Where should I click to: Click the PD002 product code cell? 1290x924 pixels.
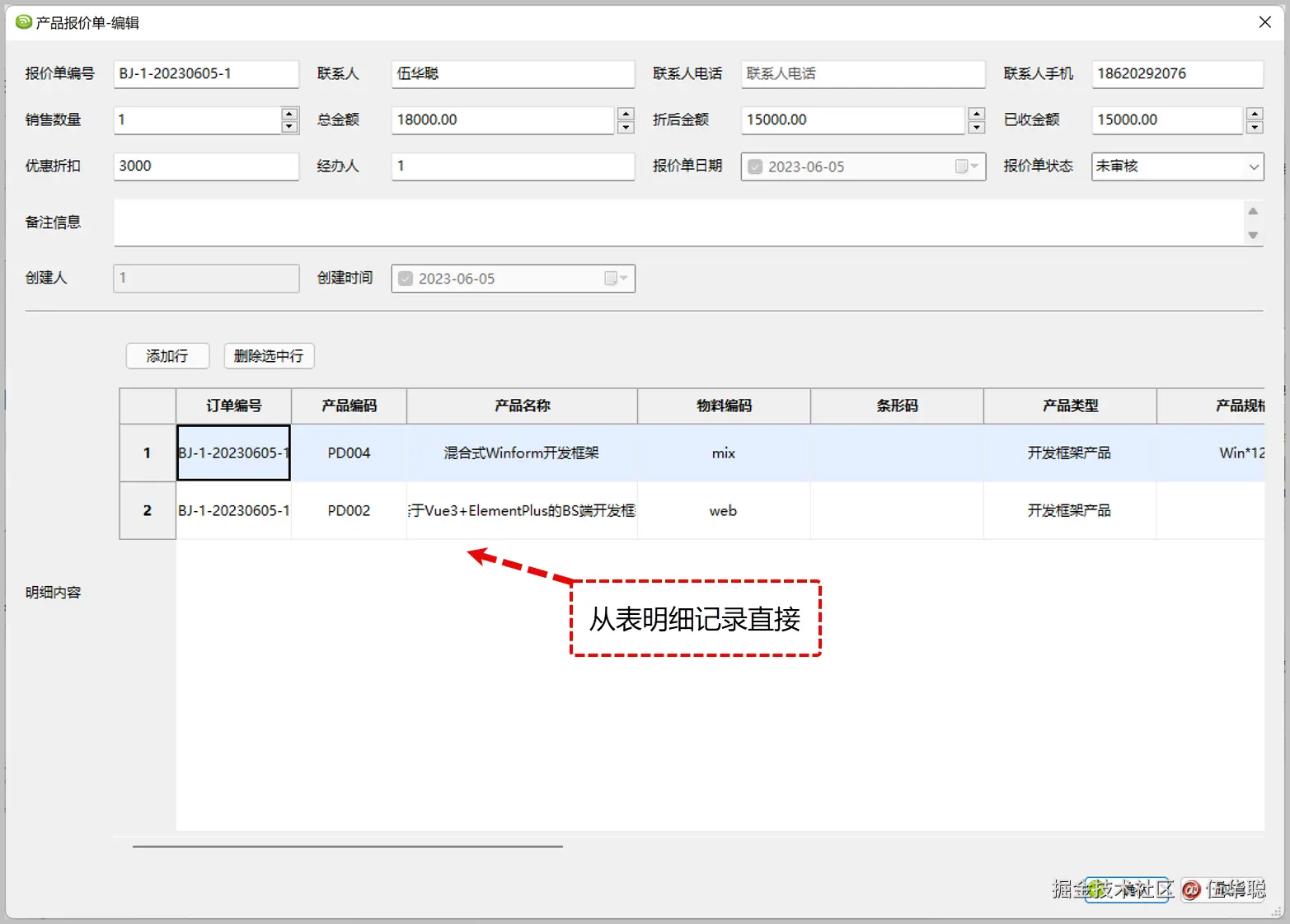tap(349, 510)
